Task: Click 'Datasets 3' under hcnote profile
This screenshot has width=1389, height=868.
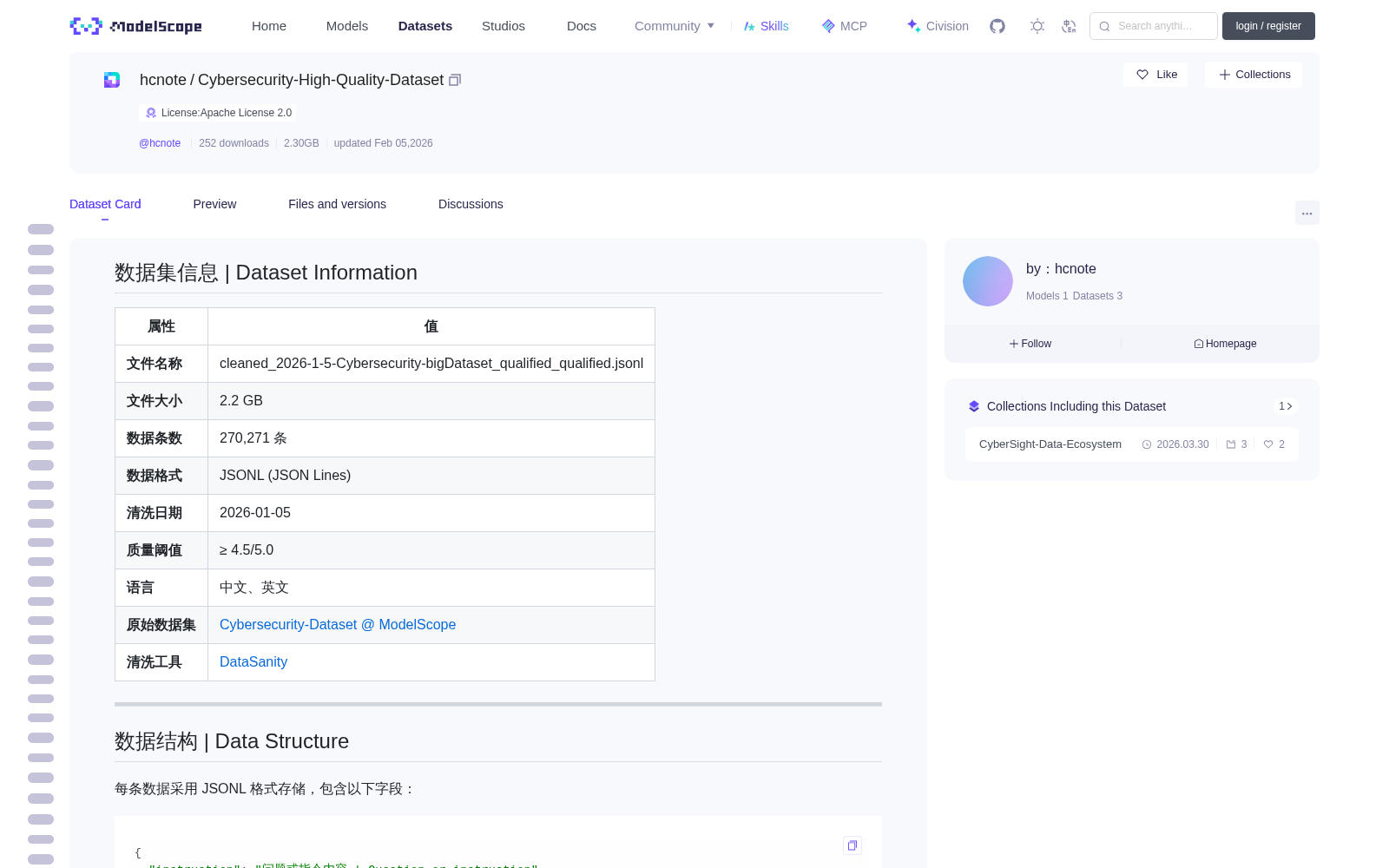Action: [x=1097, y=296]
